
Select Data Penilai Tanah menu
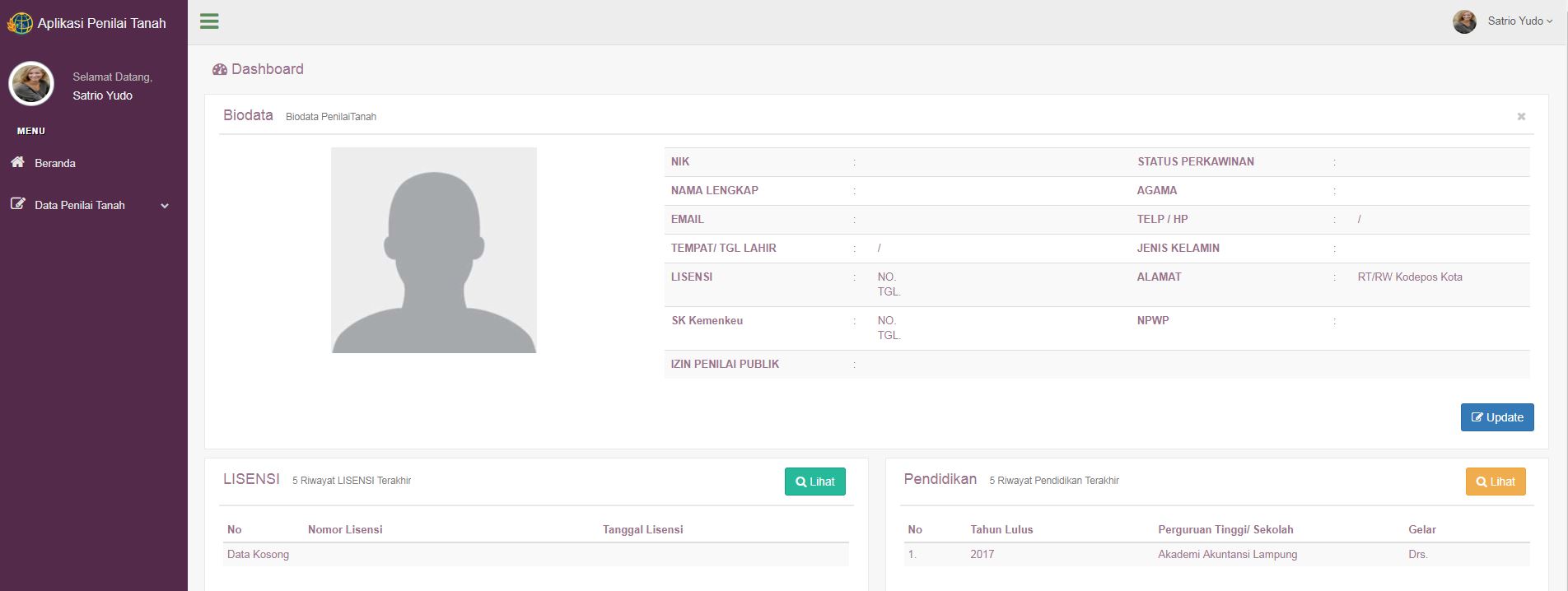(80, 205)
